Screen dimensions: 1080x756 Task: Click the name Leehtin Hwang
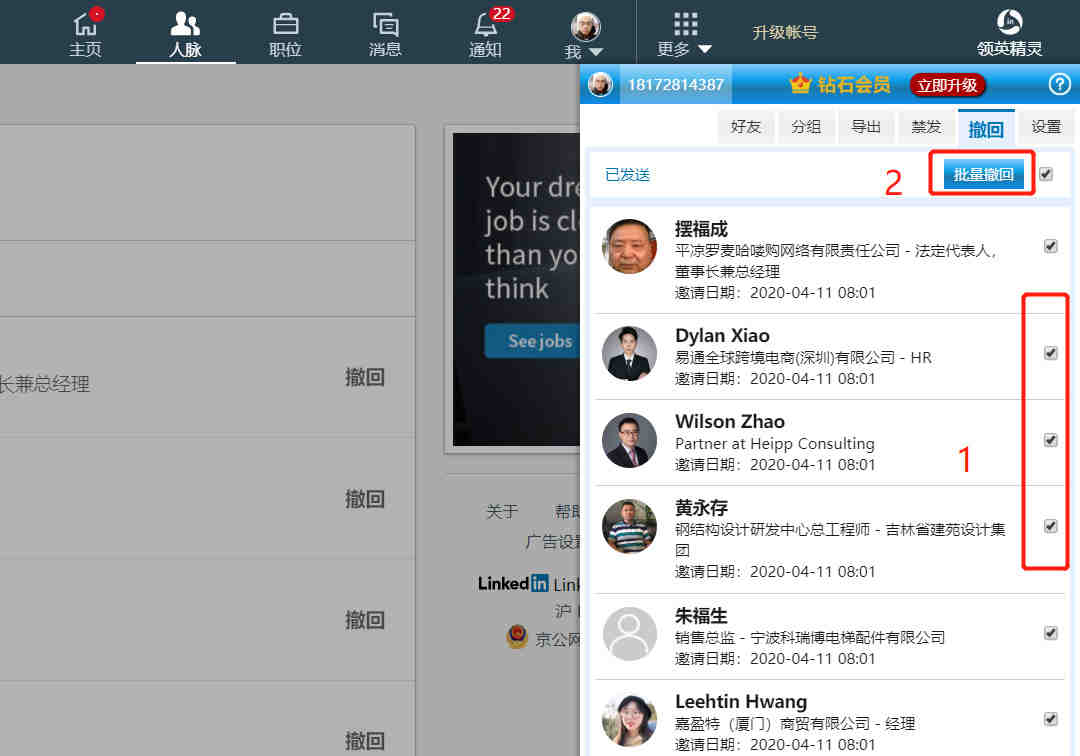(741, 702)
